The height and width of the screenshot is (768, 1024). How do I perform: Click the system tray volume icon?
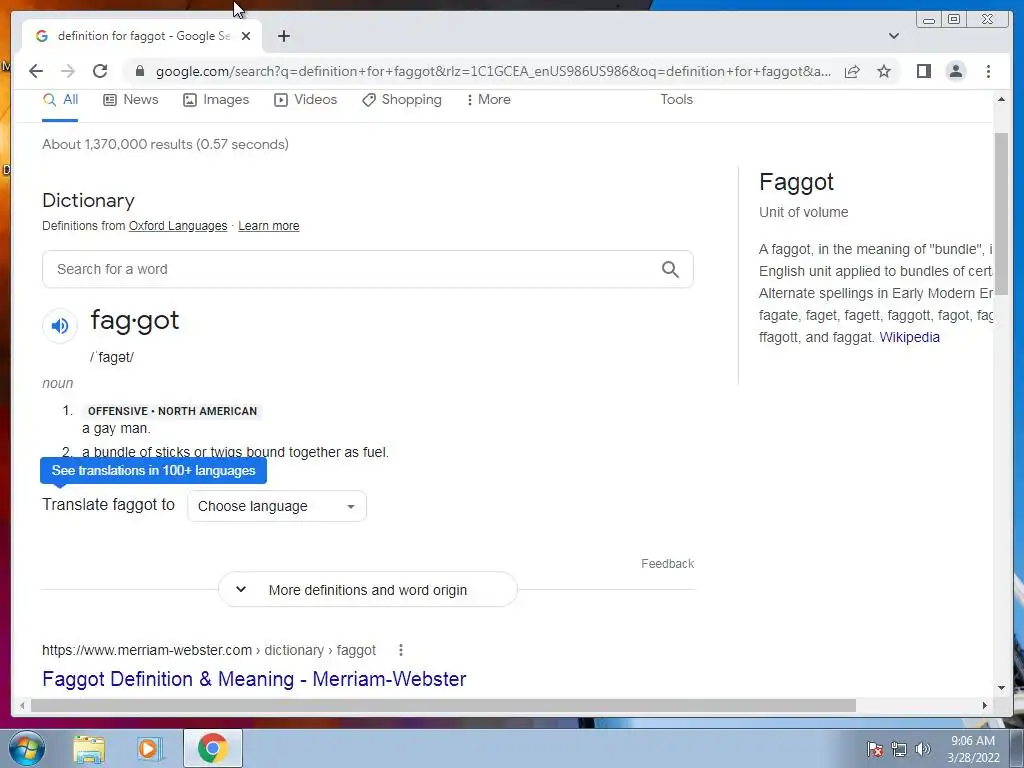pyautogui.click(x=922, y=749)
